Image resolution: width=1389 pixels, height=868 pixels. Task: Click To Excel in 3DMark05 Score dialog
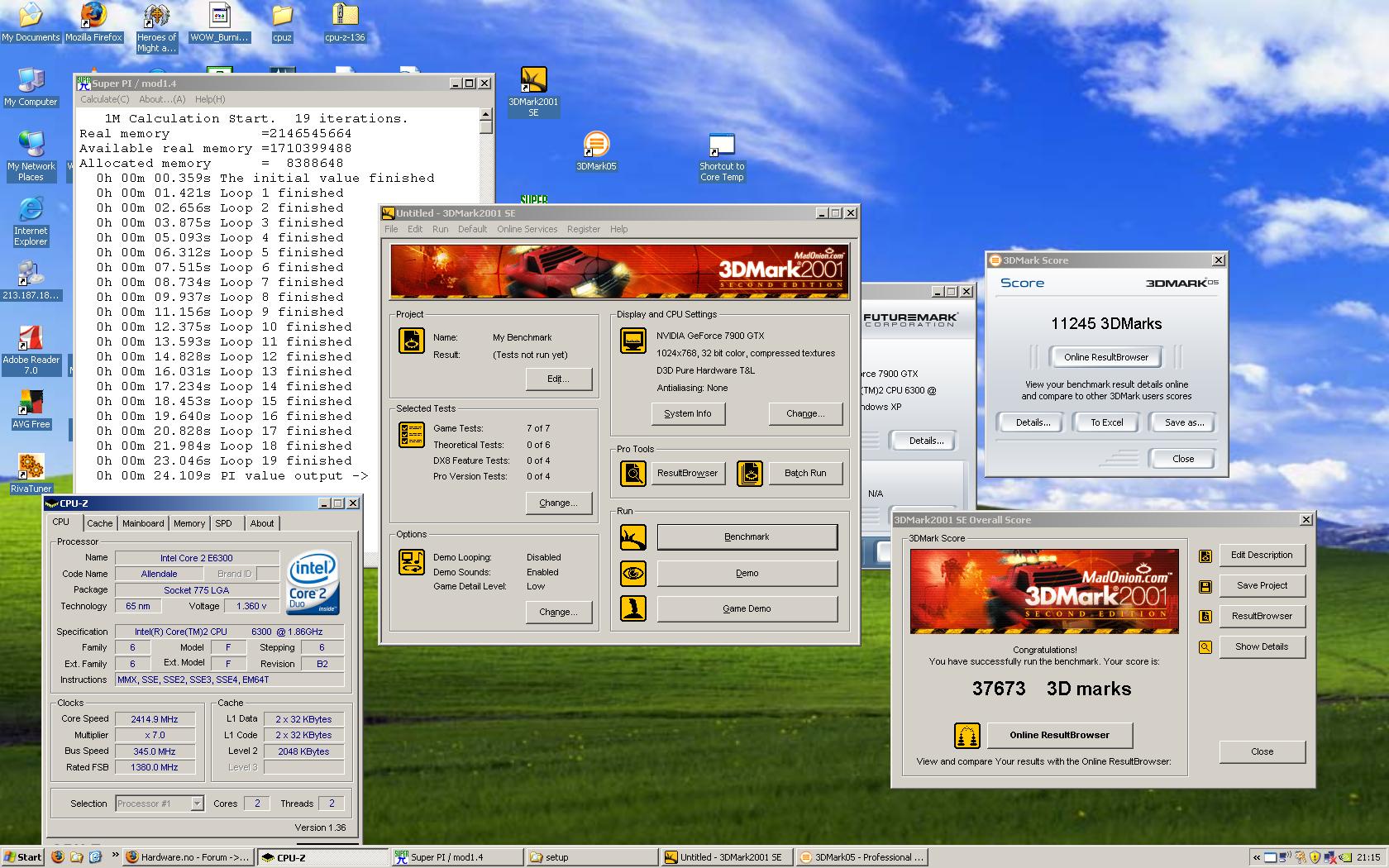1106,422
